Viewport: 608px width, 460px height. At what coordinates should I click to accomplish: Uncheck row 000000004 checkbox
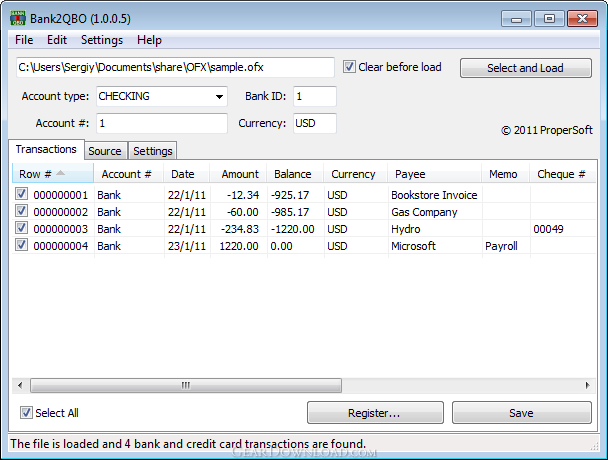(x=21, y=245)
